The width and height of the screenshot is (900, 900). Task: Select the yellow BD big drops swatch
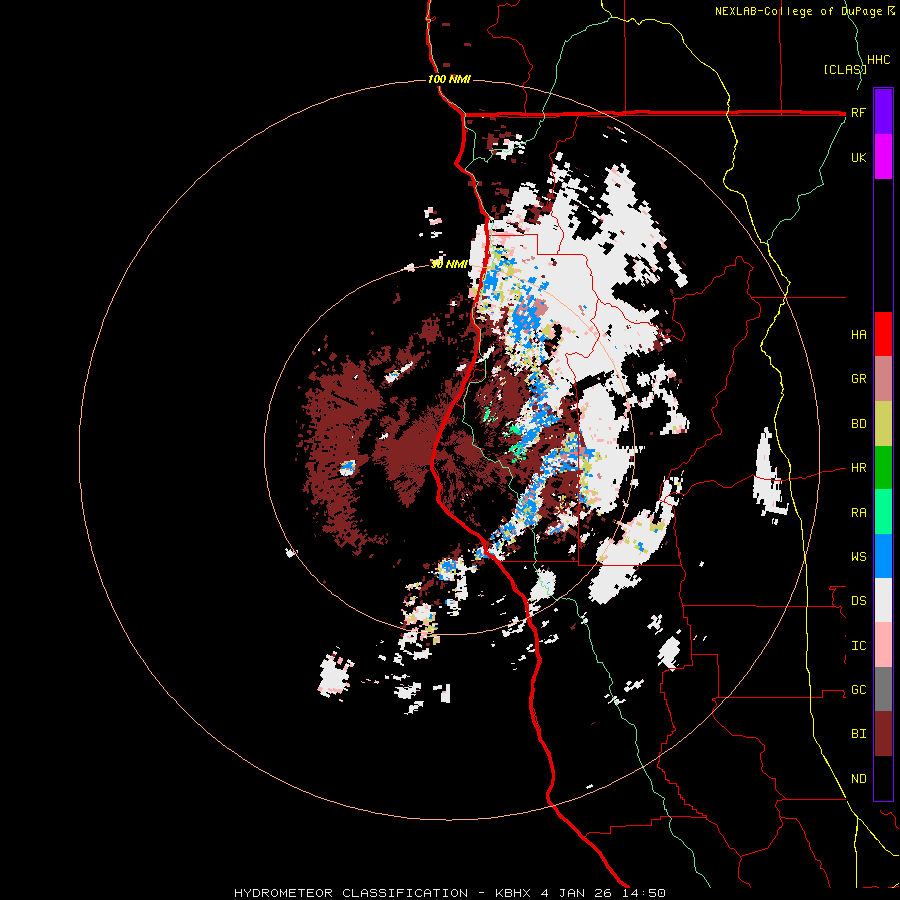(x=883, y=424)
